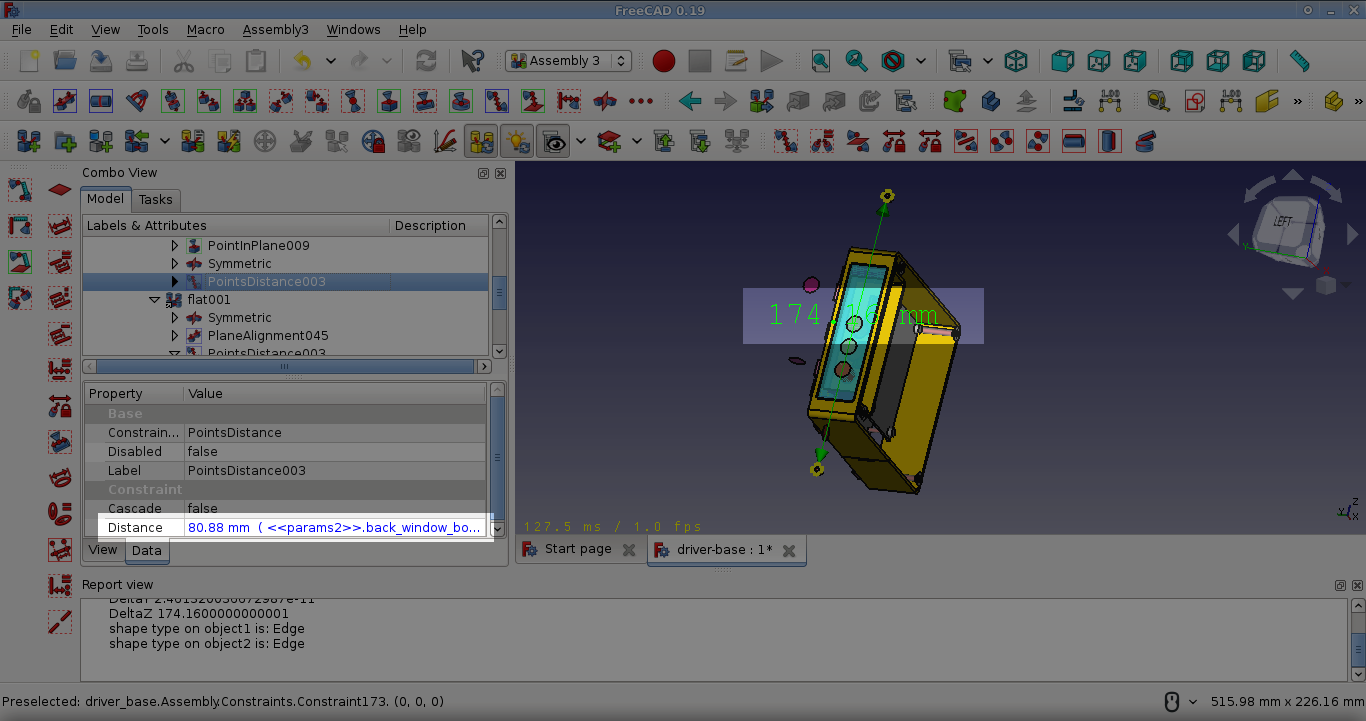Refresh the document with the recompute icon

click(x=426, y=61)
